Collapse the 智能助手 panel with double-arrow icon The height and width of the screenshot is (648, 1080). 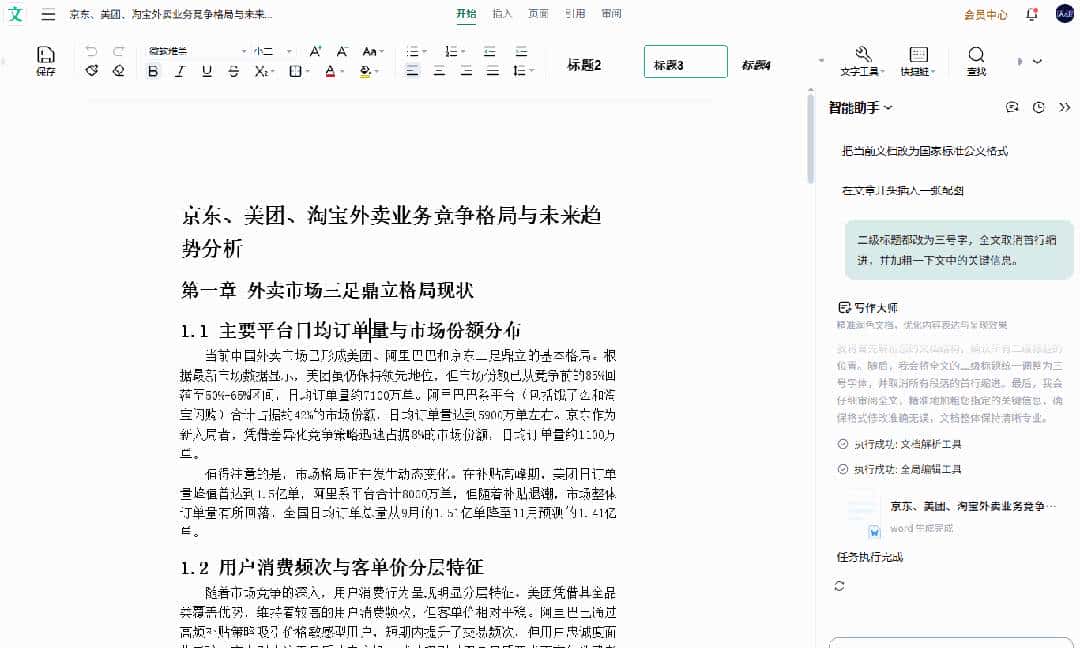1066,107
